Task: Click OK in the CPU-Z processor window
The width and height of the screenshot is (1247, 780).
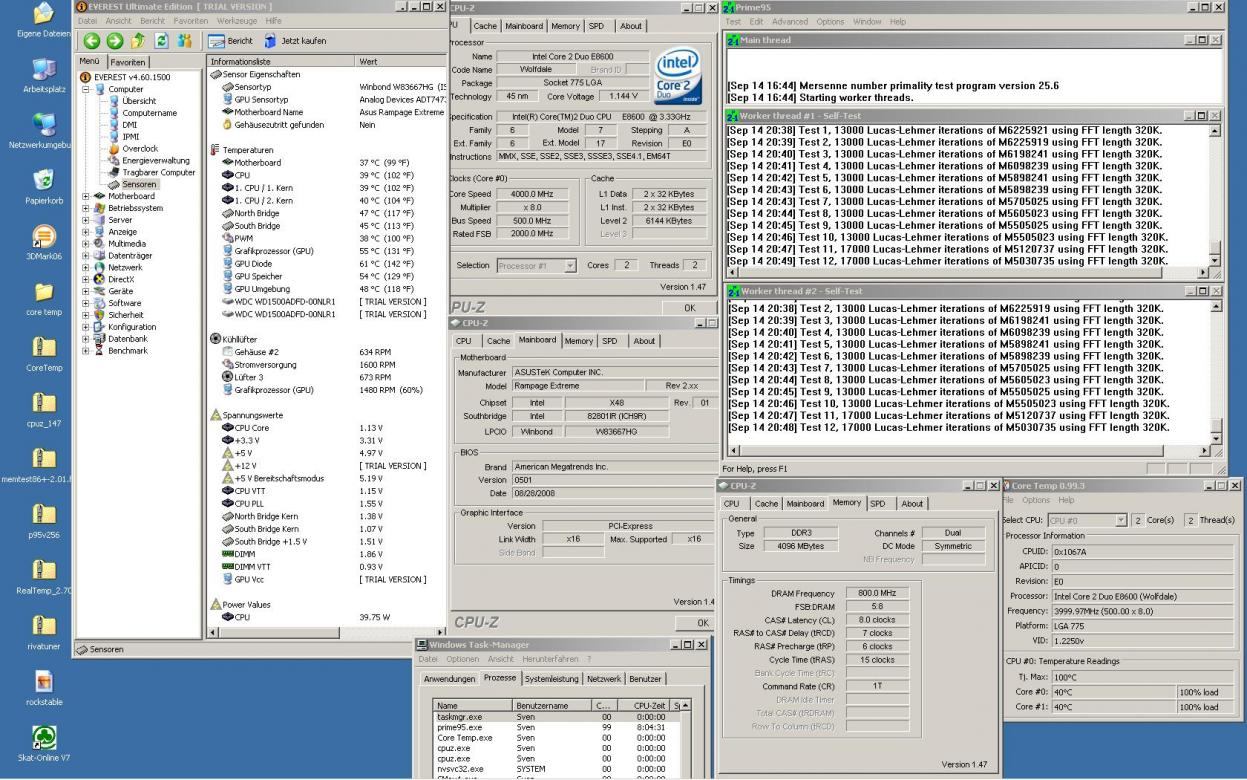Action: (689, 307)
